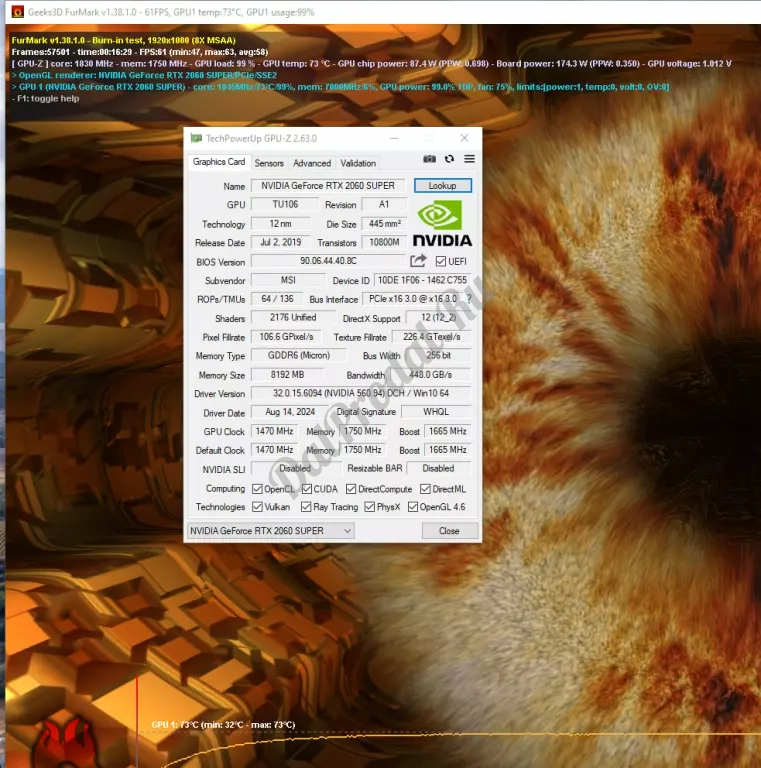The image size is (761, 768).
Task: Take a GPU-Z screenshot with camera icon
Action: pos(429,159)
